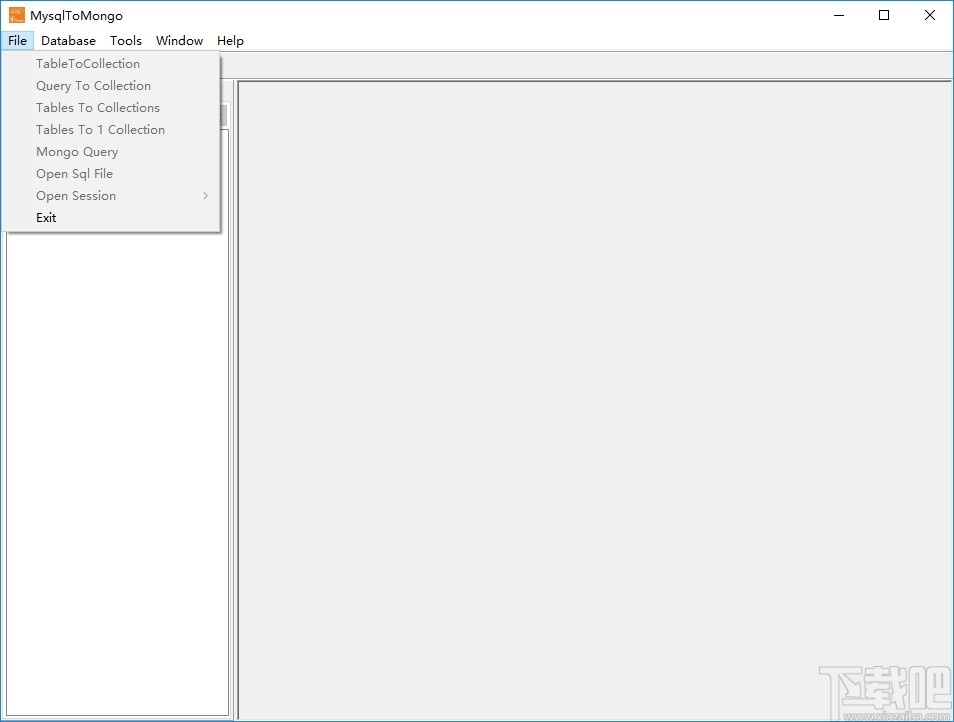Open the Mongo Query tool
The width and height of the screenshot is (954, 722).
[x=77, y=151]
